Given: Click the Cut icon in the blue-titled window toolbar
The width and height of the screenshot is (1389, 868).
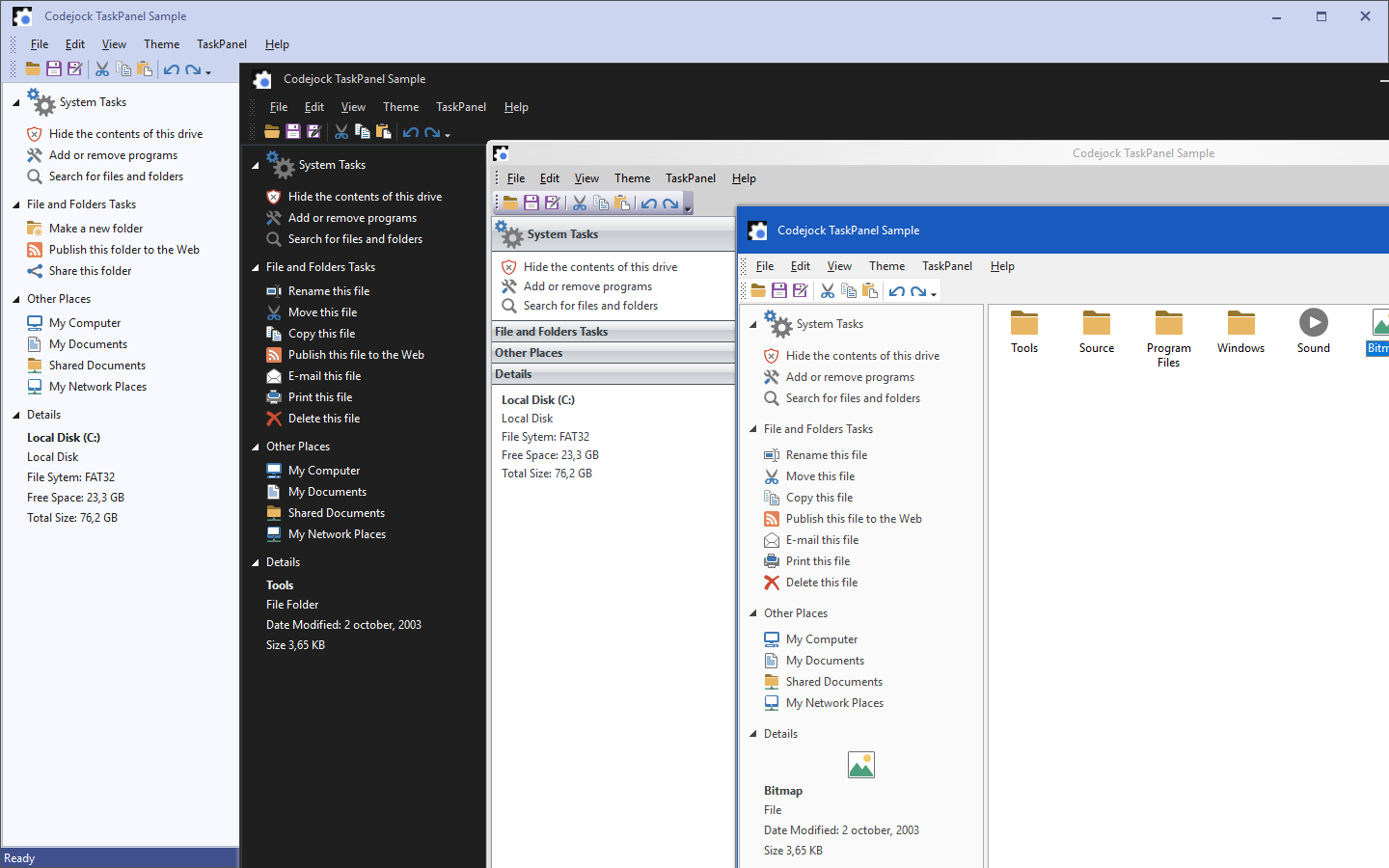Looking at the screenshot, I should pos(828,290).
